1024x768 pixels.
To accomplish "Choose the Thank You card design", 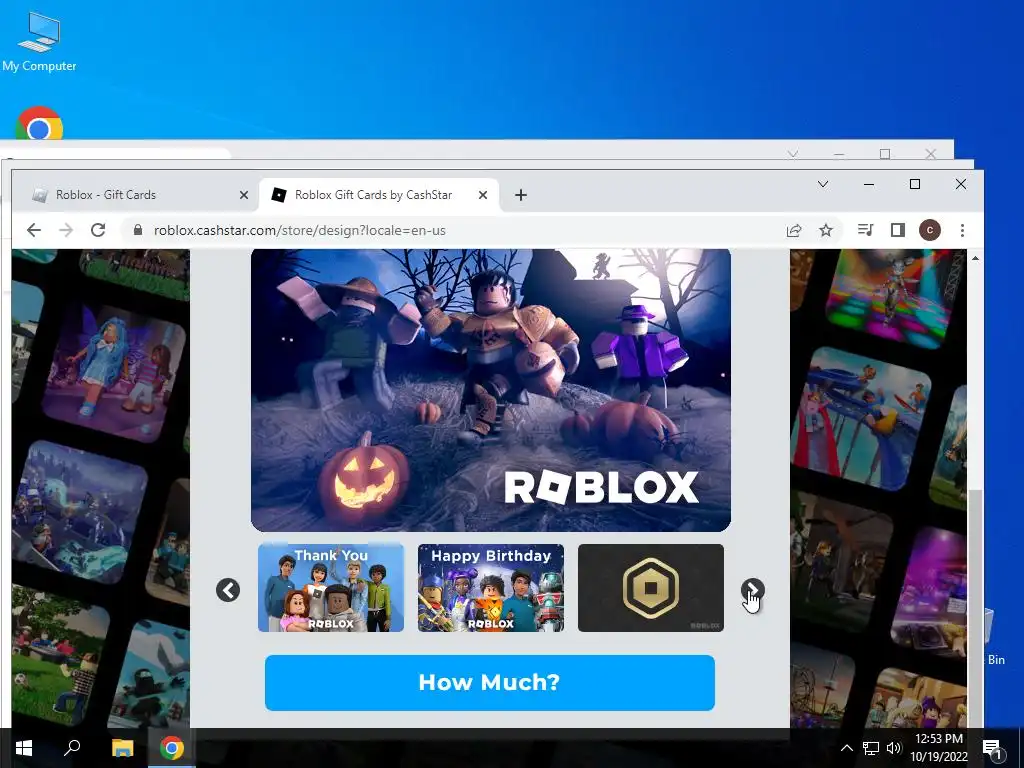I will [331, 588].
